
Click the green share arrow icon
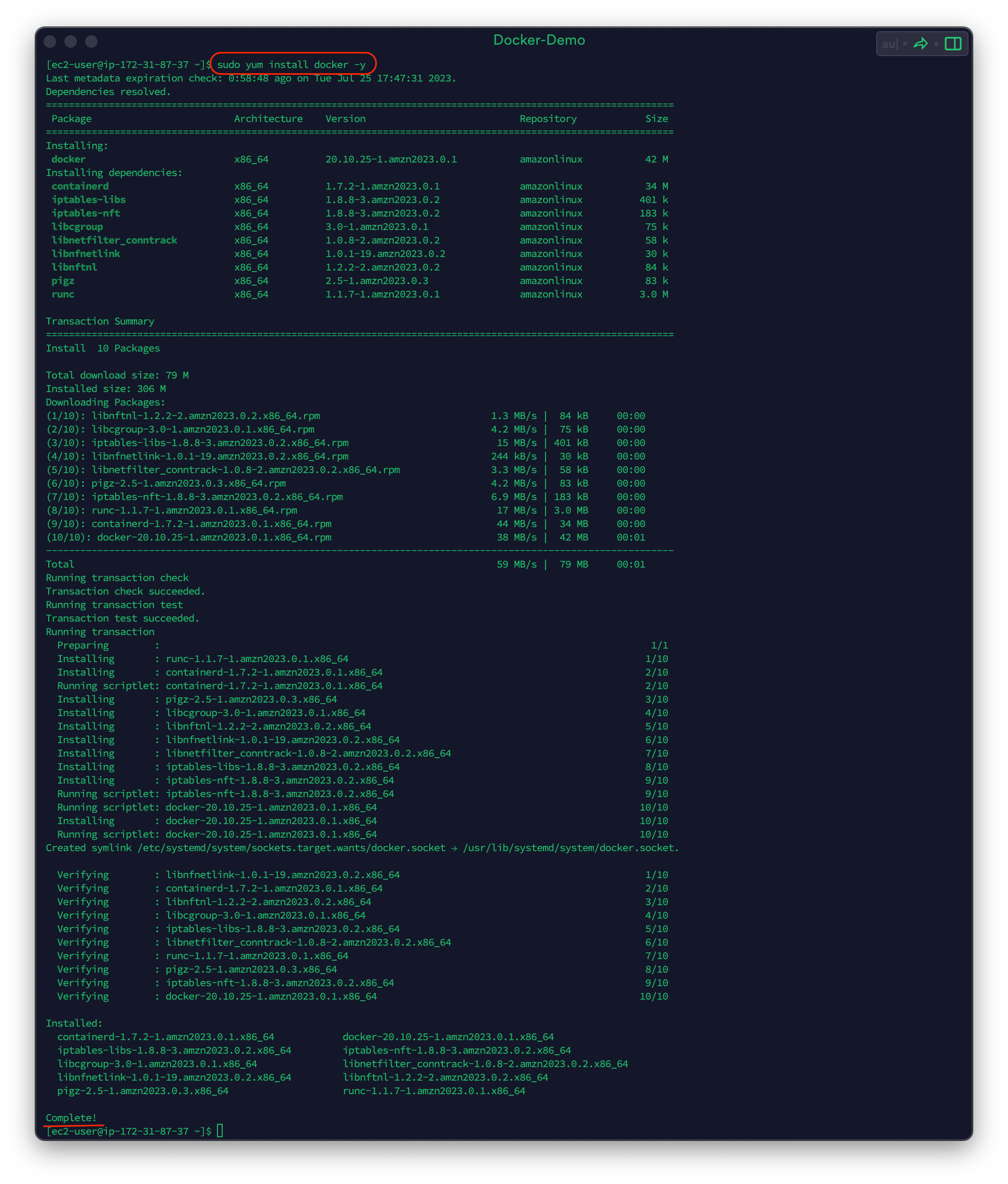coord(920,44)
